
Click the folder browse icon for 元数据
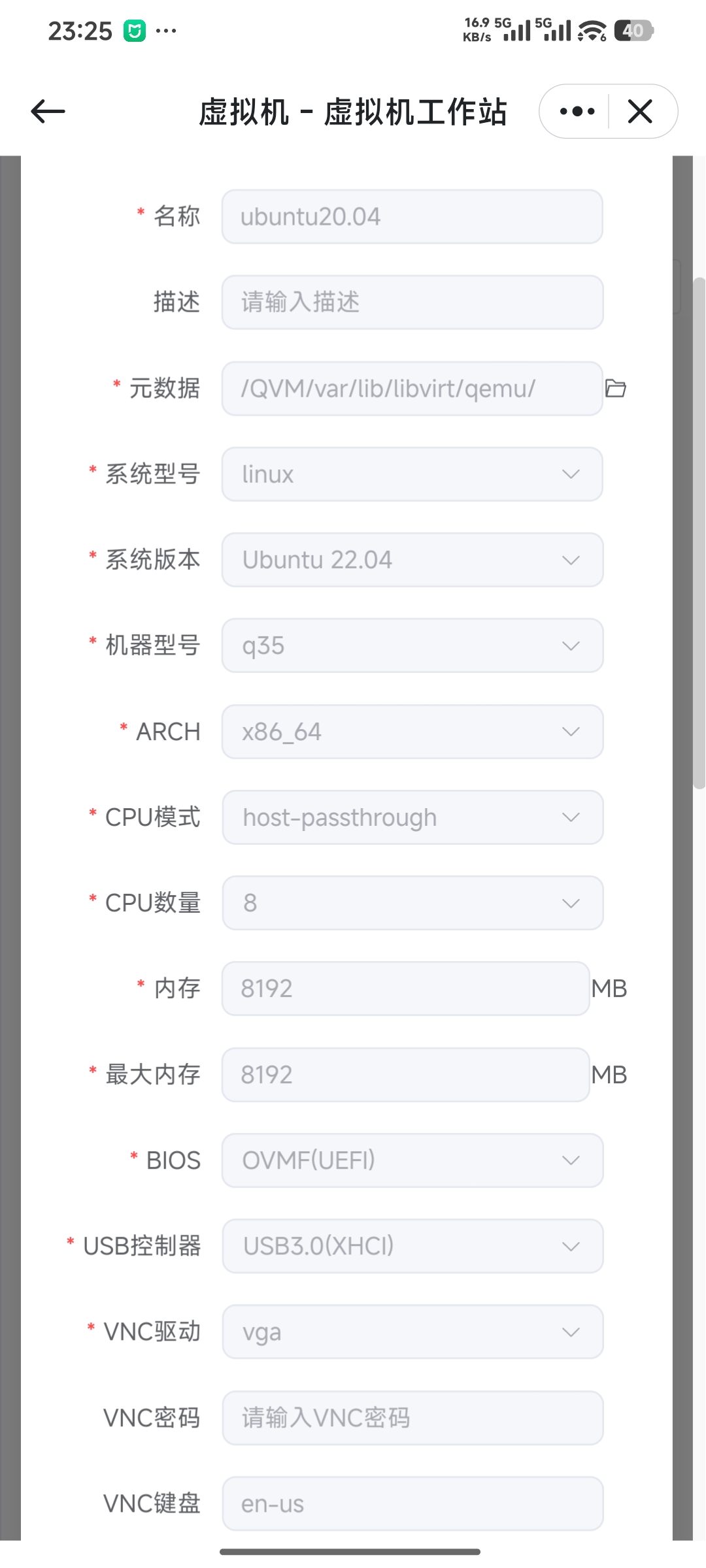click(x=615, y=389)
